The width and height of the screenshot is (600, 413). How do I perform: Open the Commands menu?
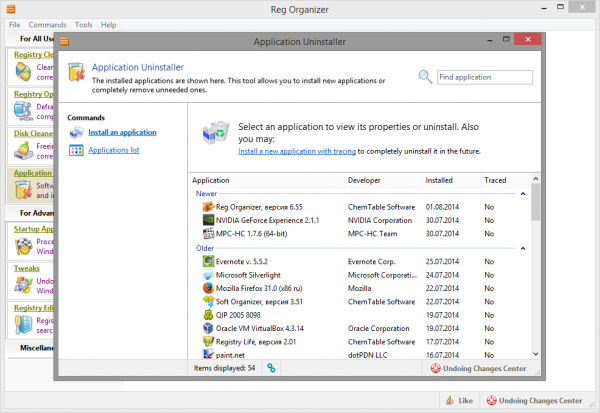pos(47,25)
